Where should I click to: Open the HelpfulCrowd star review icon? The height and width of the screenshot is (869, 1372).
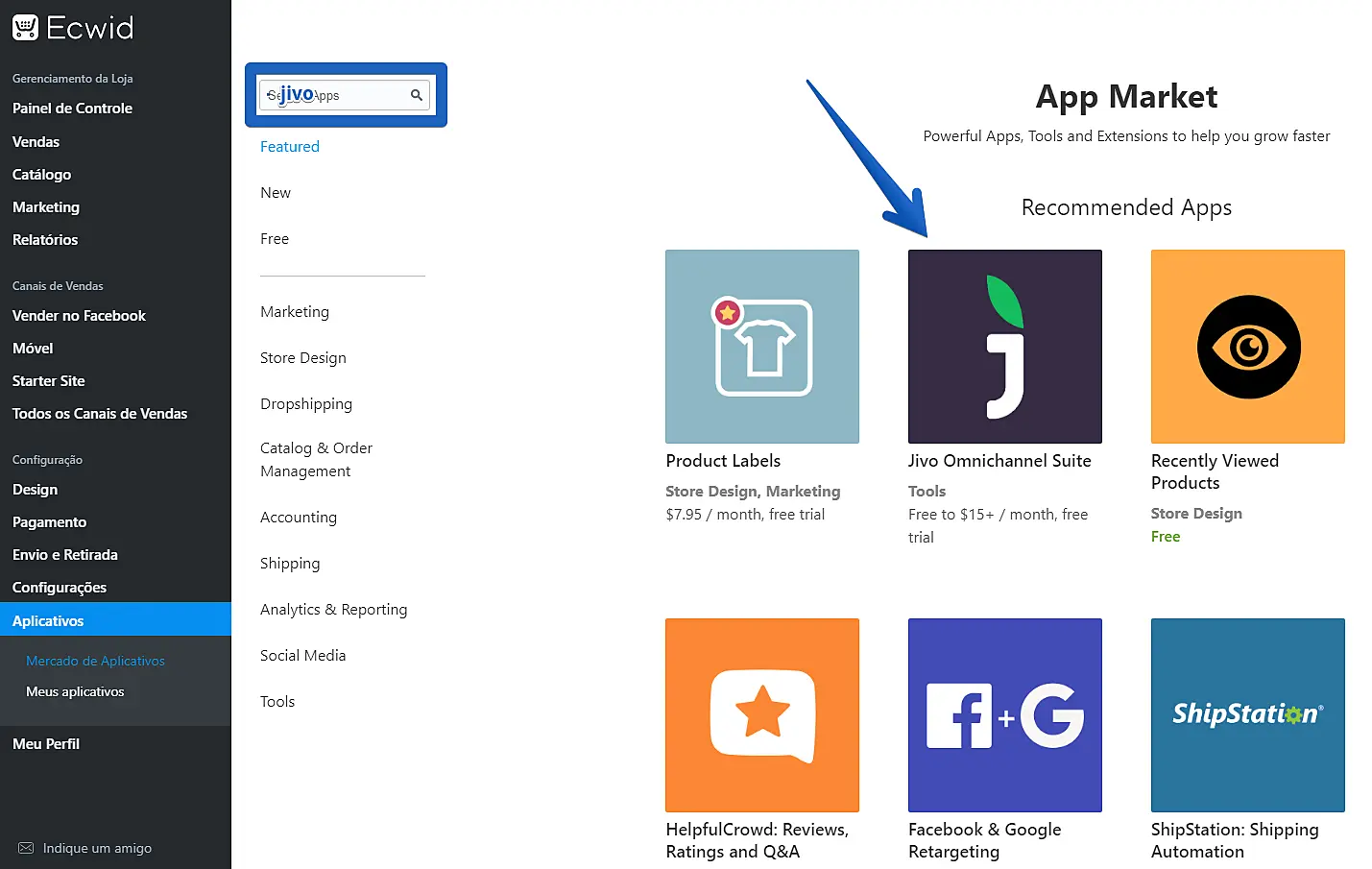point(762,715)
